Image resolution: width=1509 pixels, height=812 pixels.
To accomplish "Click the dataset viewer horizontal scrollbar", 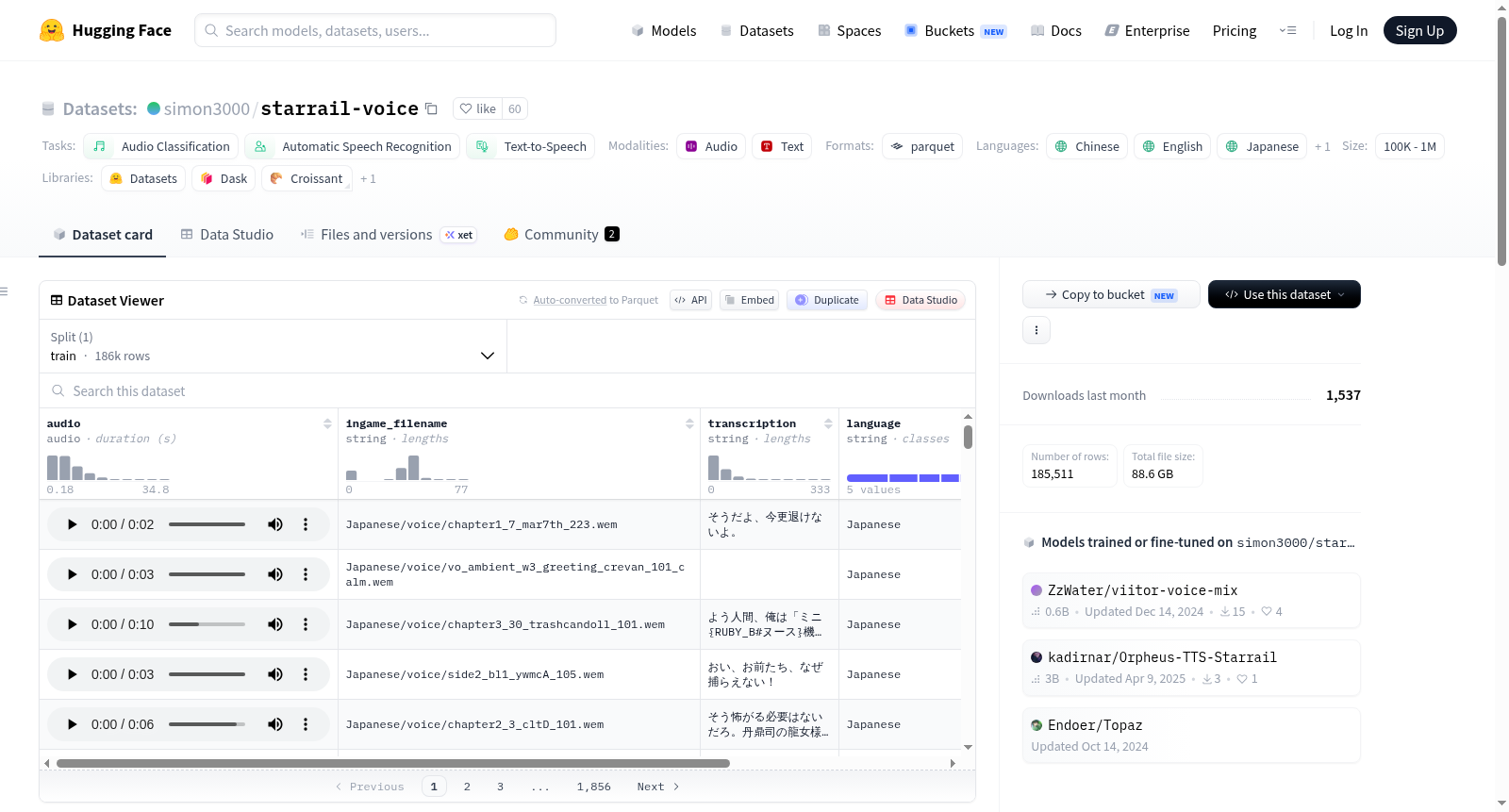I will click(393, 763).
